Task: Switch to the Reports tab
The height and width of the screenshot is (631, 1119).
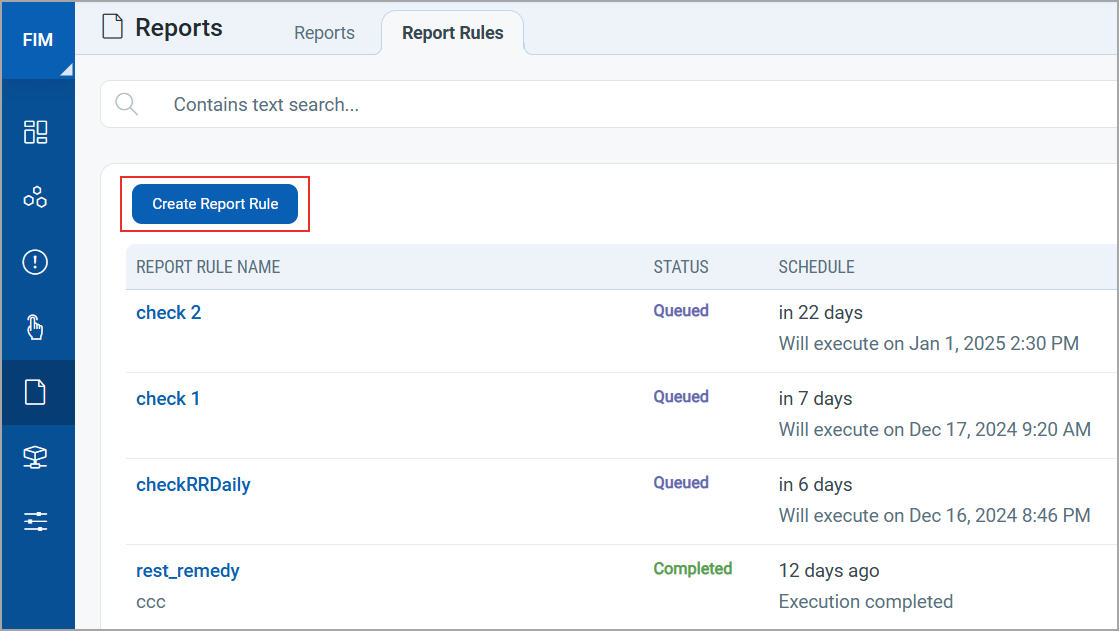Action: tap(324, 33)
